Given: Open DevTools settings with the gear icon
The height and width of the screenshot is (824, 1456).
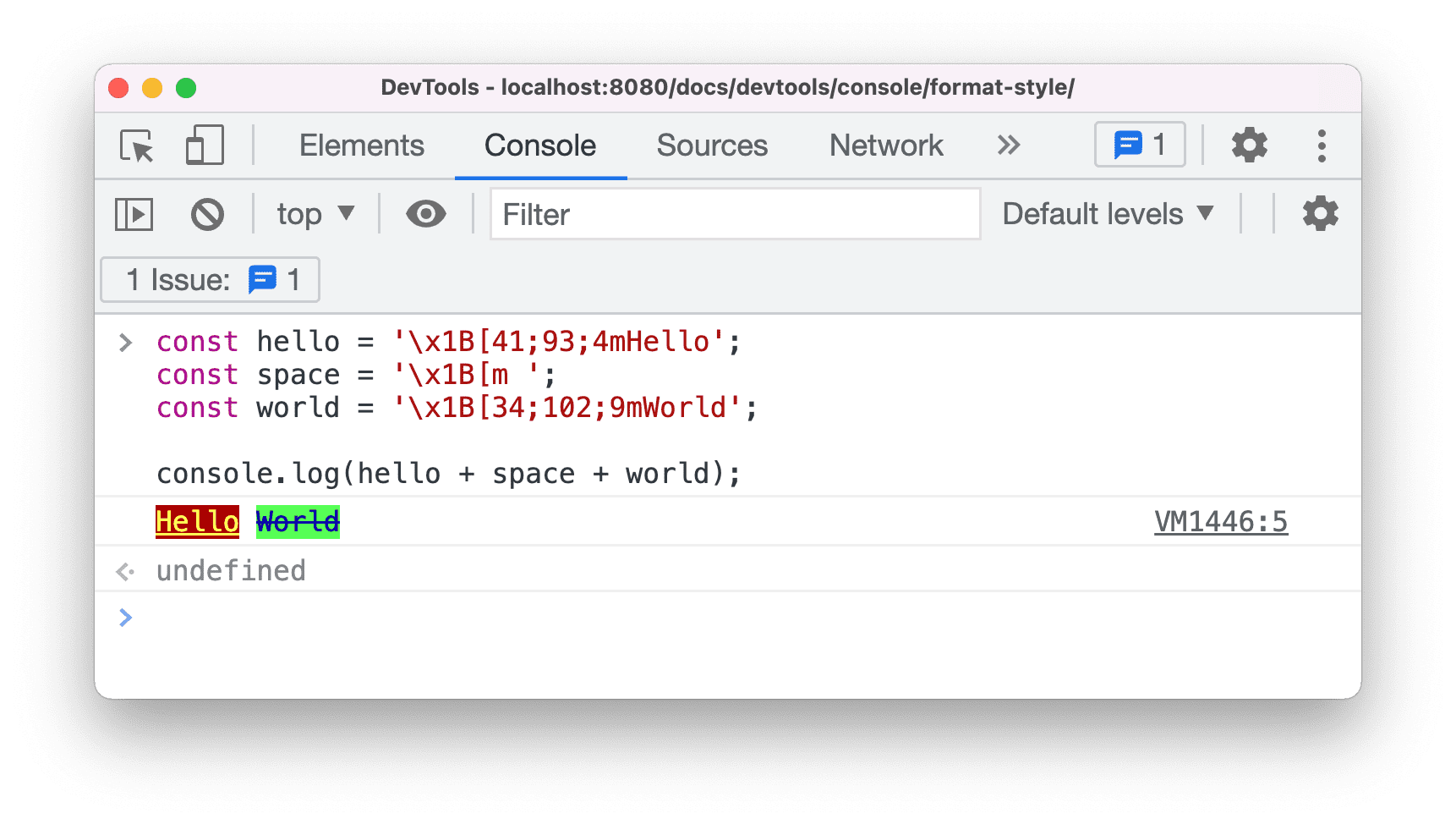Looking at the screenshot, I should (x=1250, y=145).
